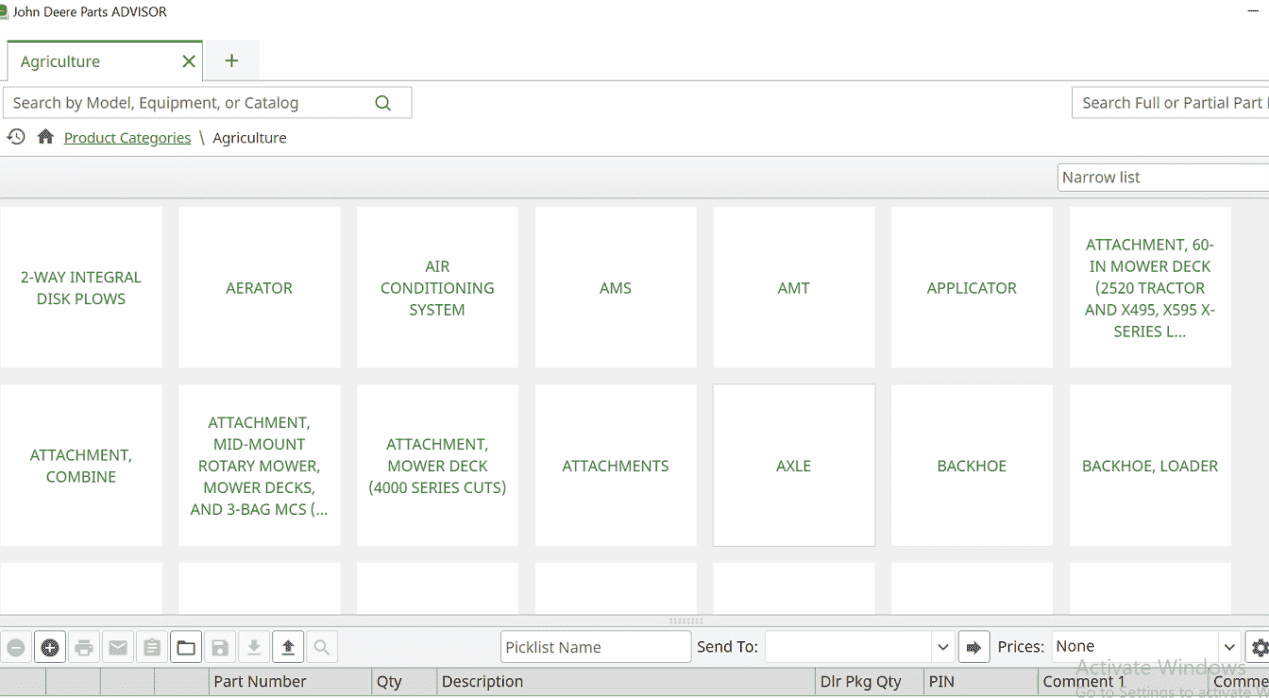
Task: Click the save picklist floppy icon
Action: tap(220, 647)
